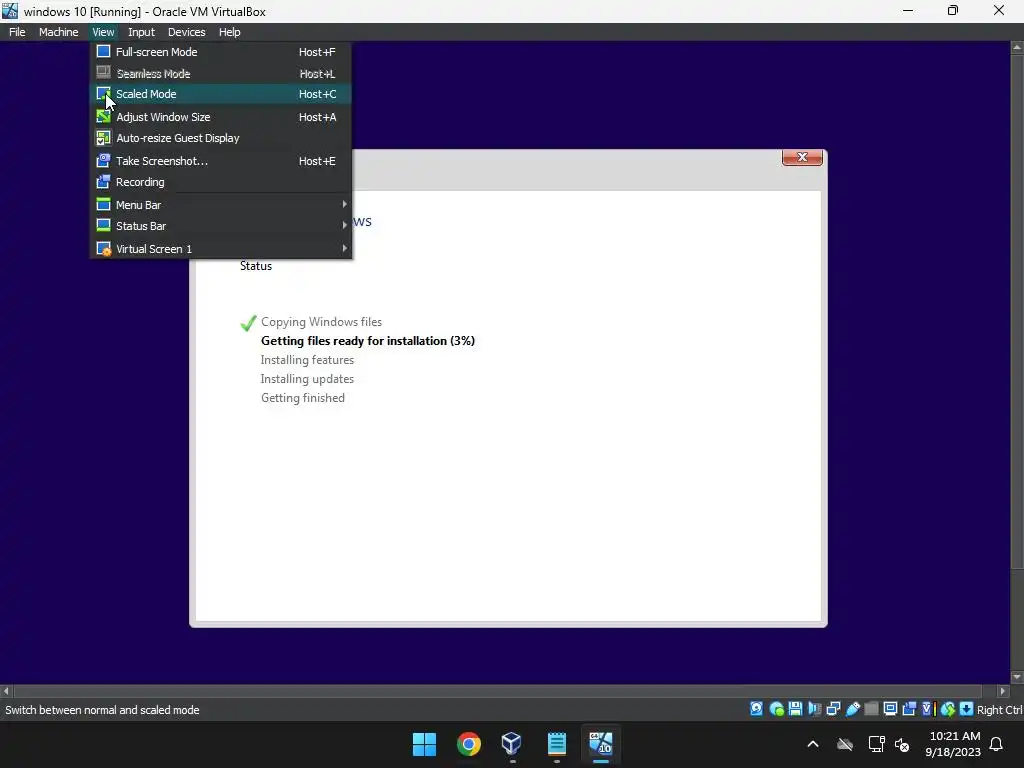The height and width of the screenshot is (768, 1024).
Task: Choose Adjust Window Size from View menu
Action: point(221,117)
